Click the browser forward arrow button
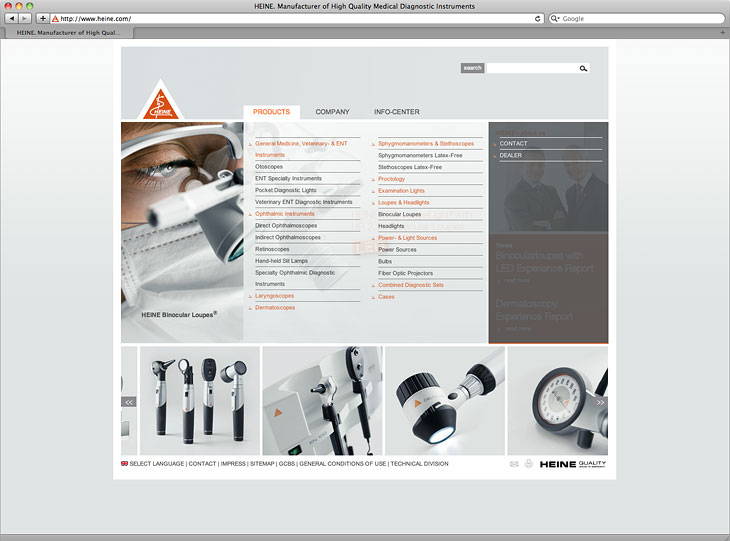The image size is (730, 541). 25,19
